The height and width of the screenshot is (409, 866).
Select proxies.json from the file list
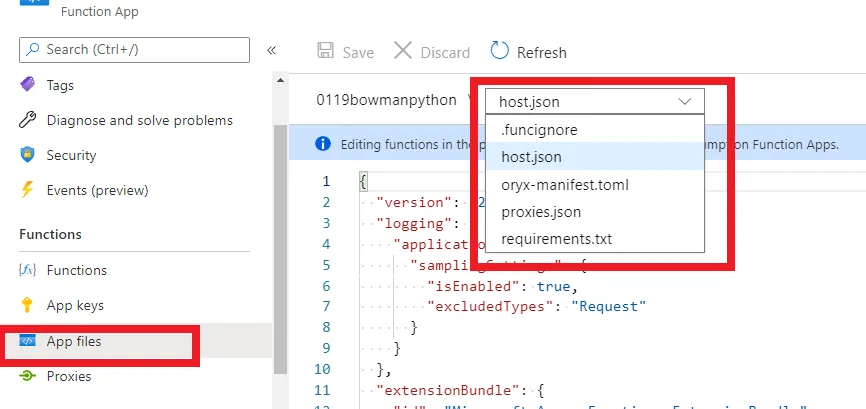click(x=541, y=212)
